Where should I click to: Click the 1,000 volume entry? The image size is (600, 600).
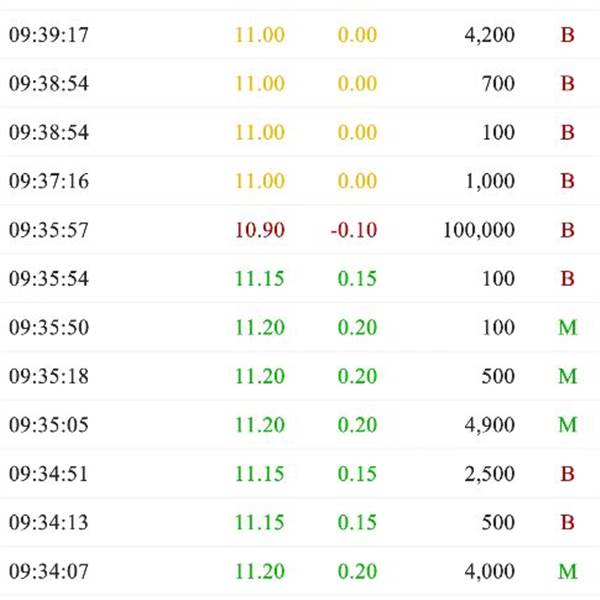490,181
